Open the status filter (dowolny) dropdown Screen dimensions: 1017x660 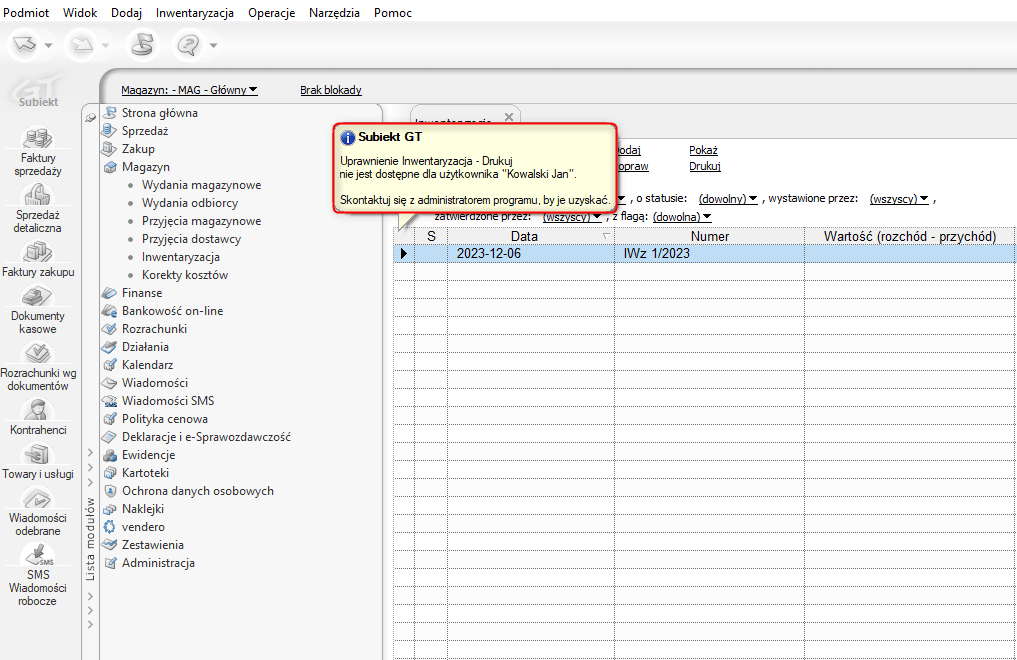coord(728,199)
